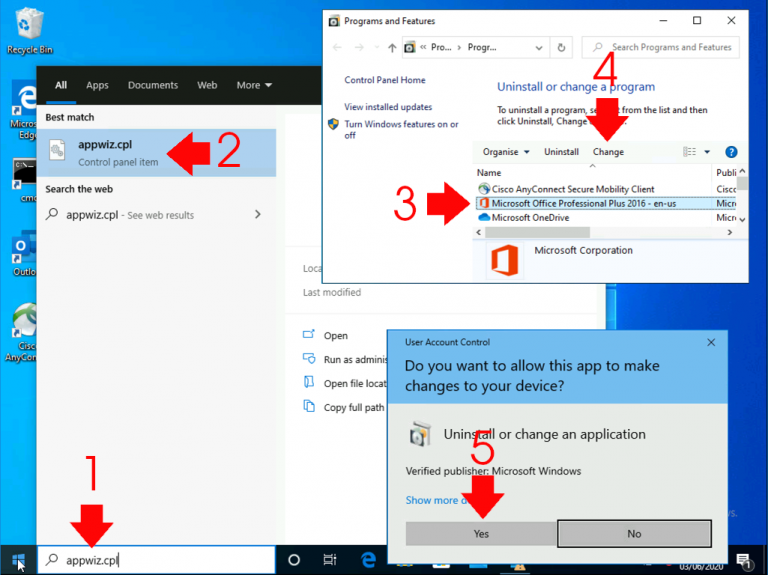This screenshot has width=768, height=575.
Task: Click the Run as administrator shield icon
Action: click(x=309, y=358)
